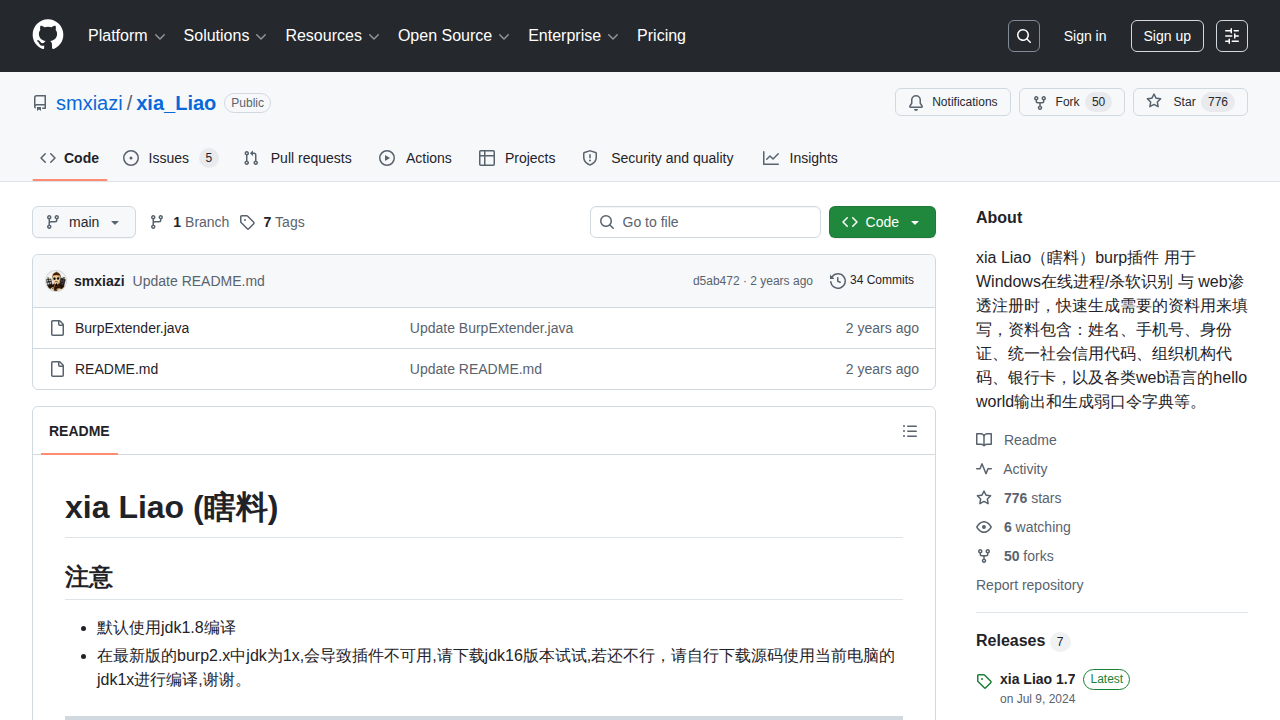Open the README outline list icon
This screenshot has height=720, width=1280.
click(910, 431)
